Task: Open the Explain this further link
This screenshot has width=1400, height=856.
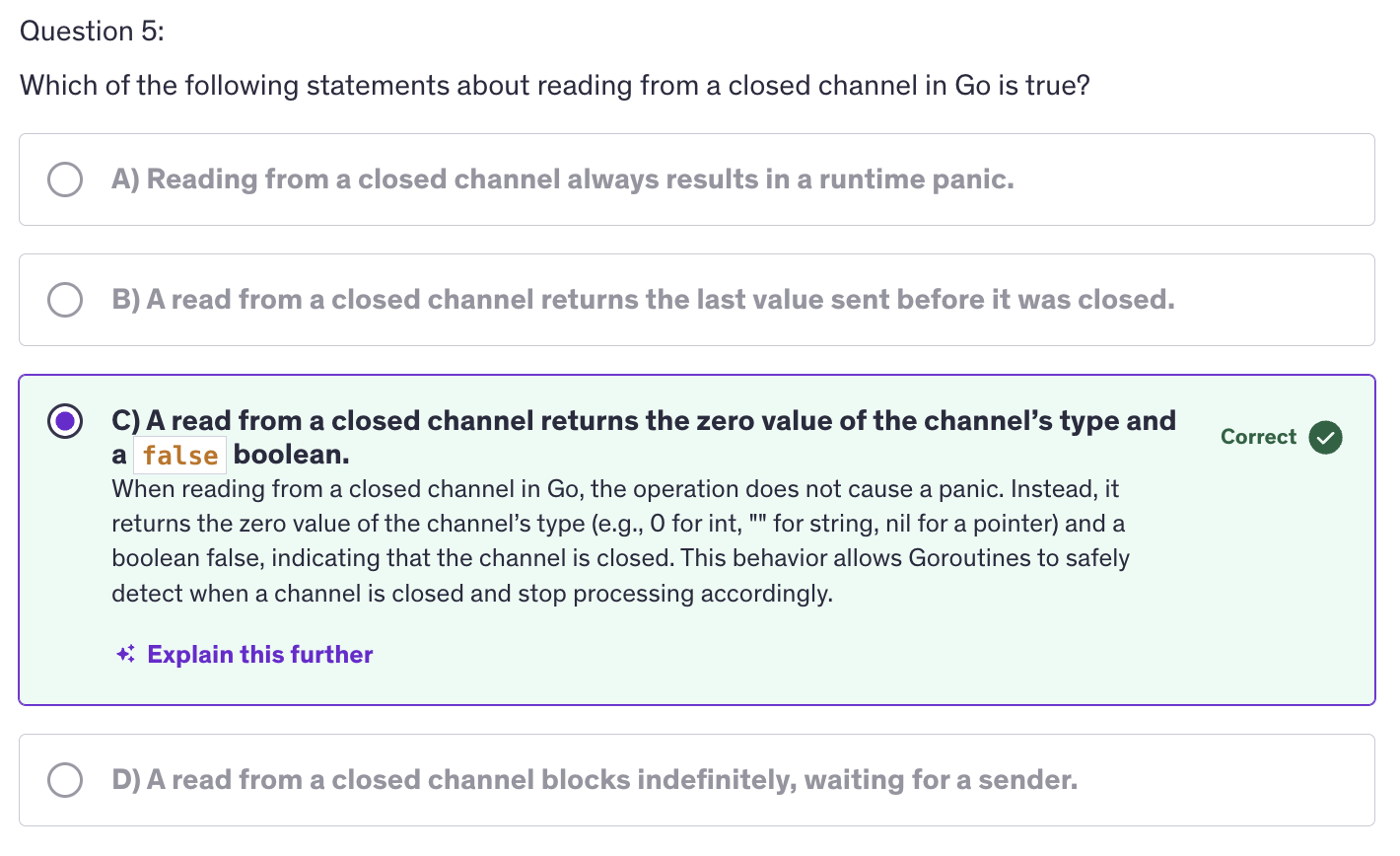Action: tap(259, 654)
